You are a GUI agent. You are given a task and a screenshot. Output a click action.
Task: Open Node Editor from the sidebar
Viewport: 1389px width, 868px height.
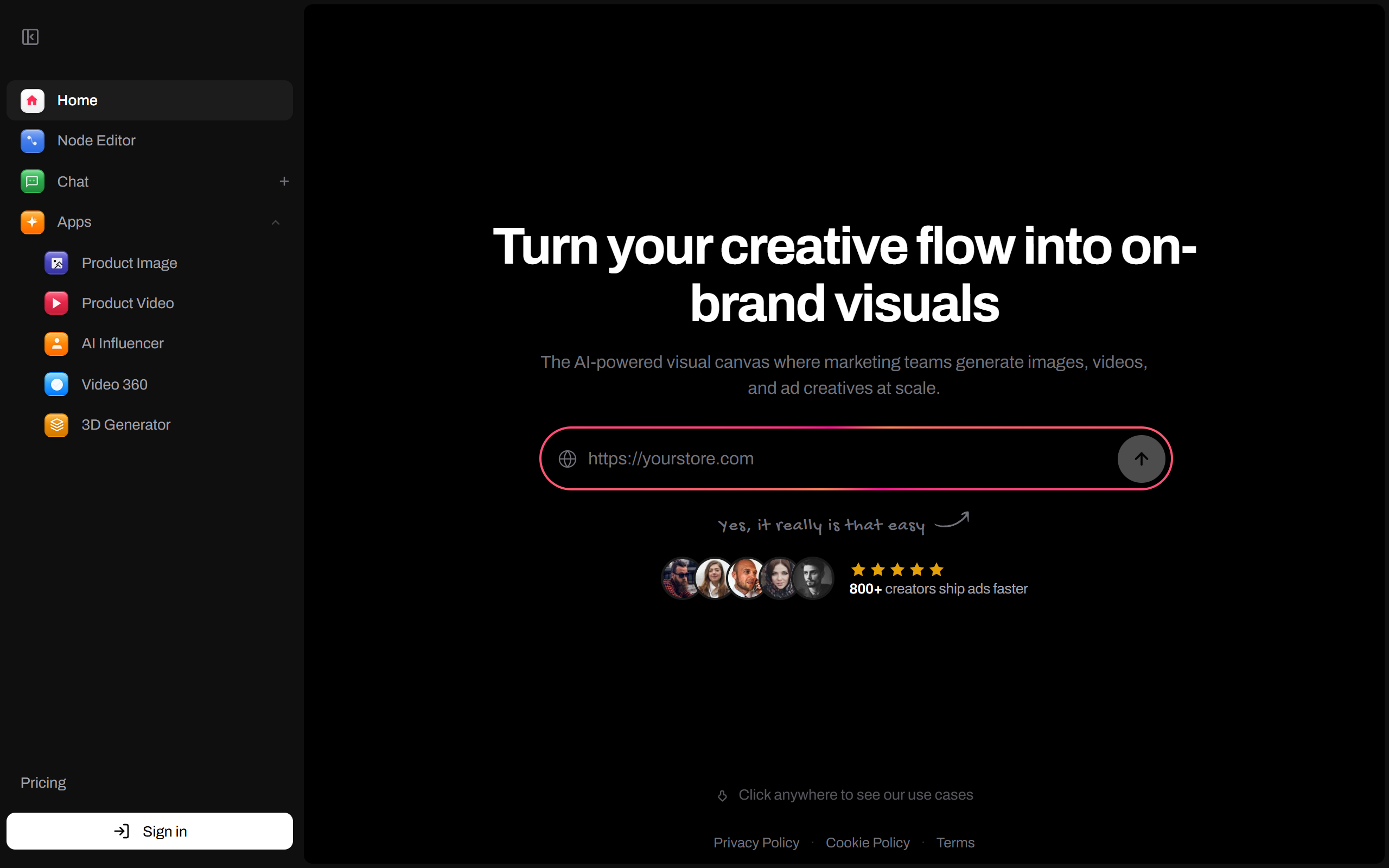[150, 141]
